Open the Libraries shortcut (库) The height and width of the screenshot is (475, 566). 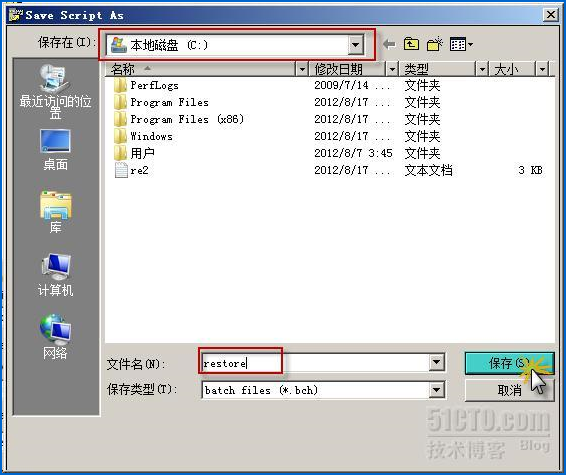[x=55, y=212]
